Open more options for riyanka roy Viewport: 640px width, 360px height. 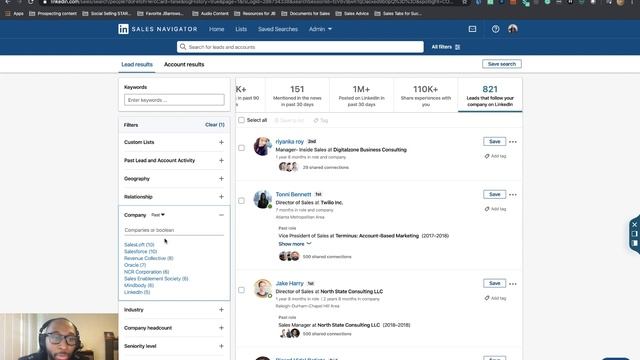tap(513, 142)
